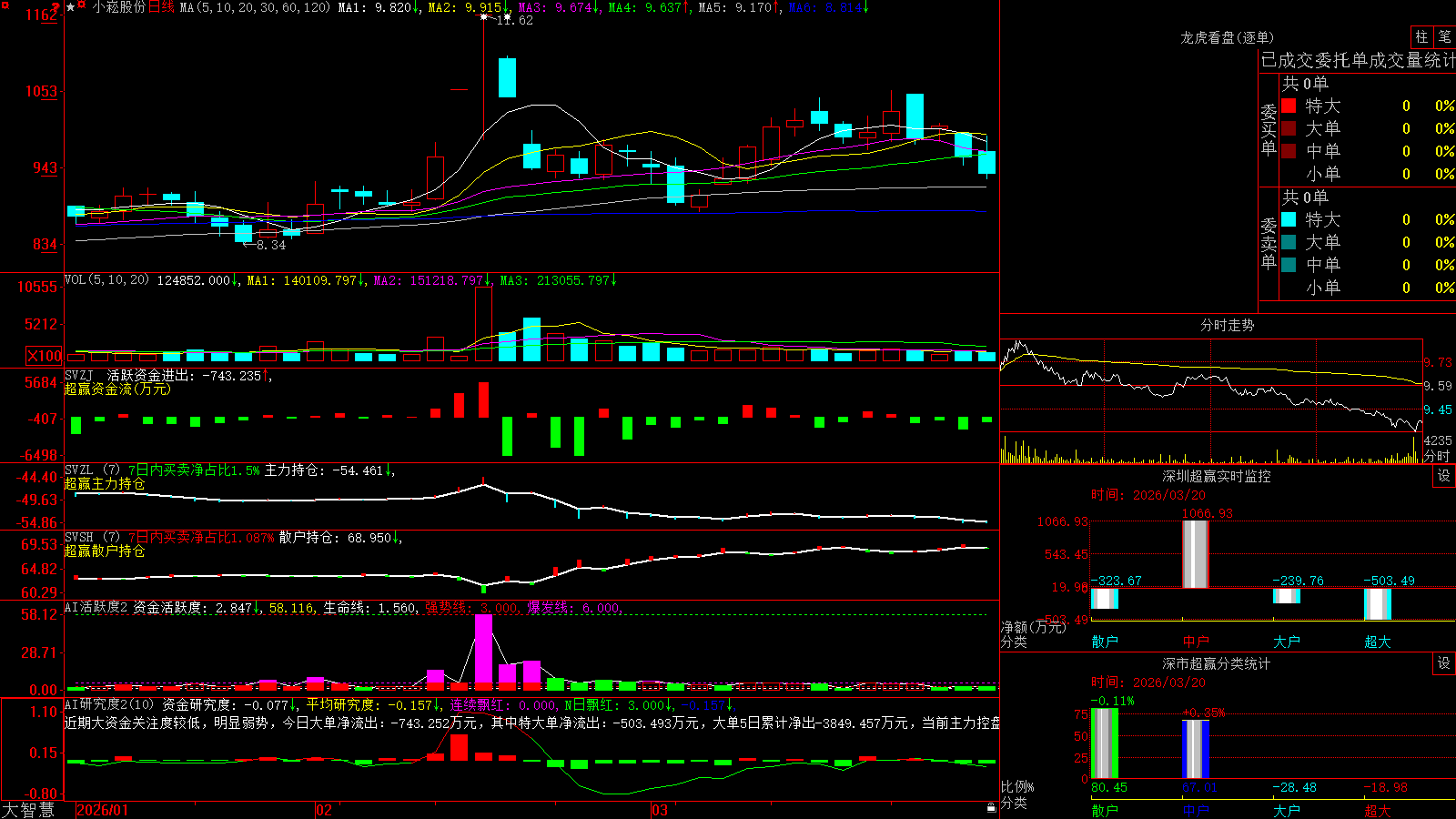The height and width of the screenshot is (819, 1456).
Task: Click the 近期大资金关注度较低 analysis text line
Action: click(531, 723)
